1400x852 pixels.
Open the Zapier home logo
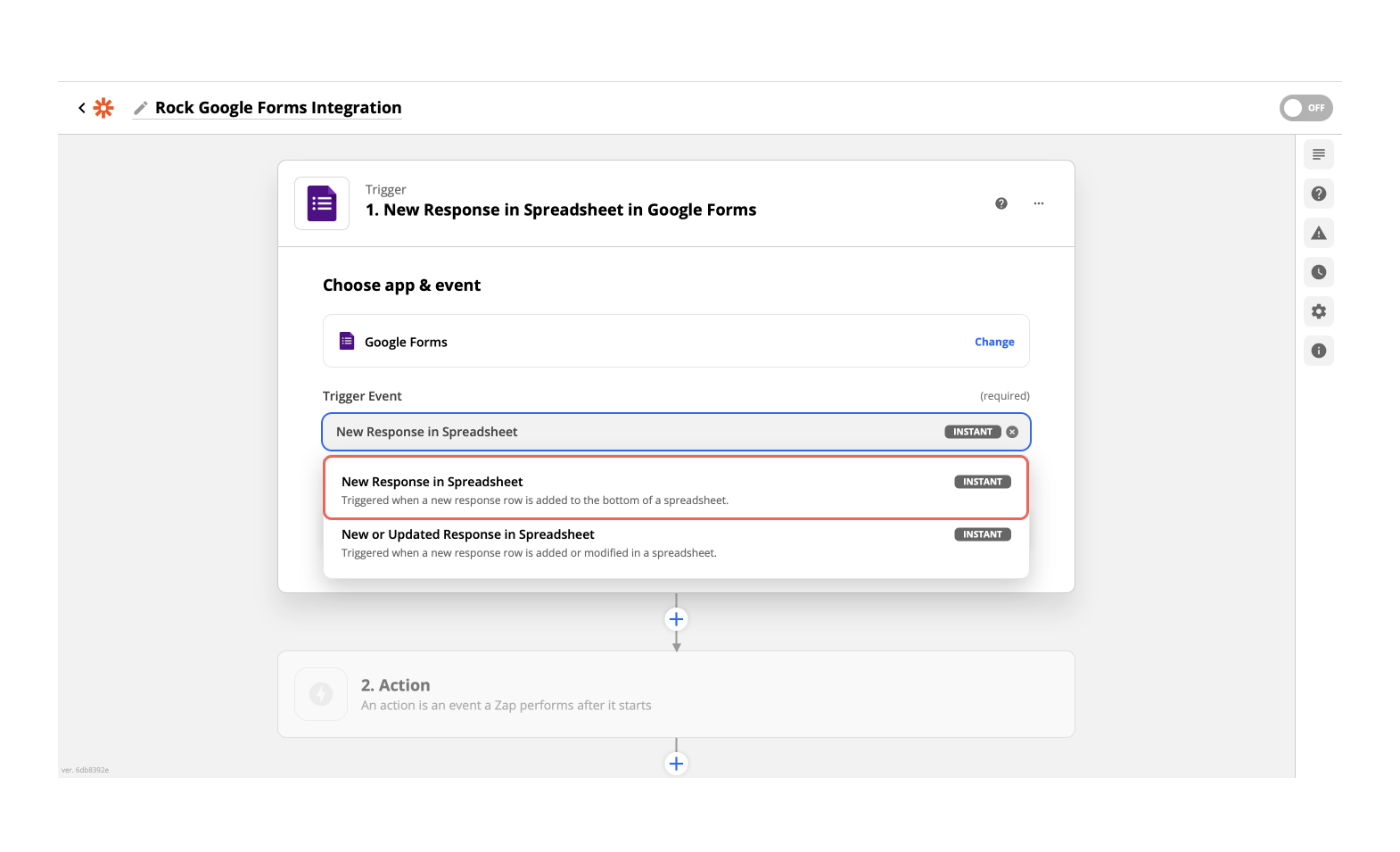(x=103, y=108)
